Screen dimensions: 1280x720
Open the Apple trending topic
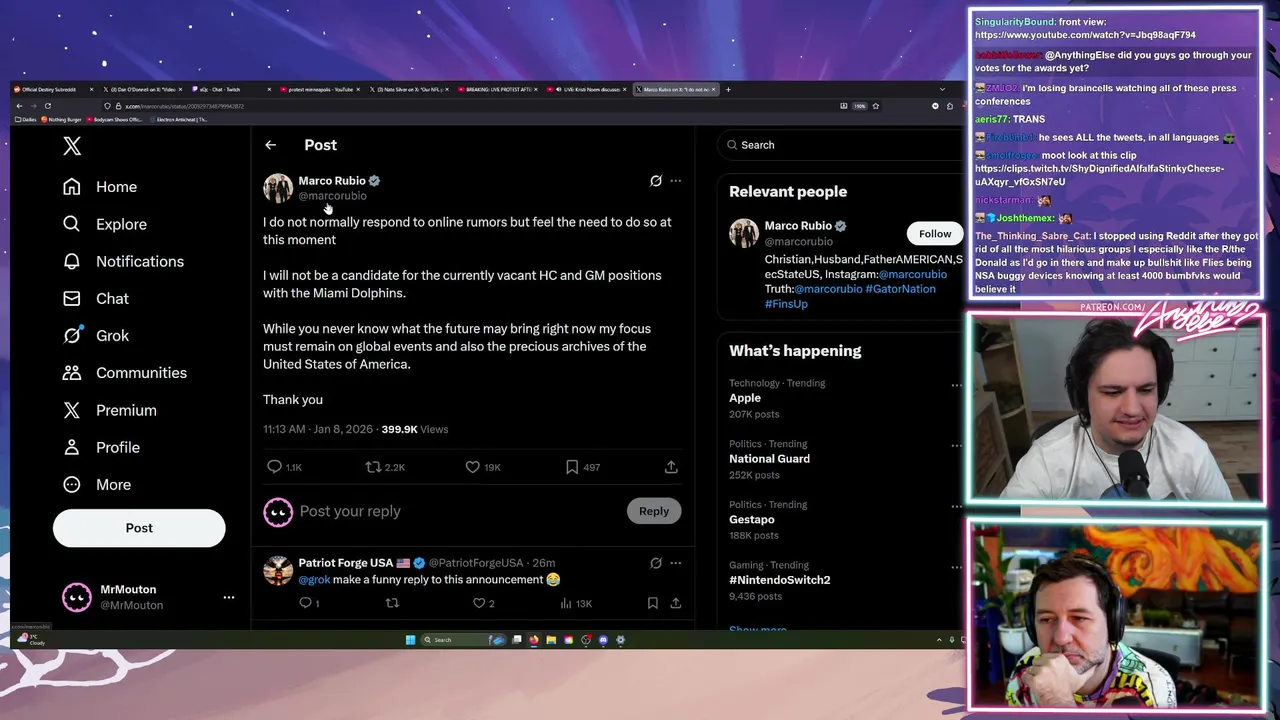point(745,398)
